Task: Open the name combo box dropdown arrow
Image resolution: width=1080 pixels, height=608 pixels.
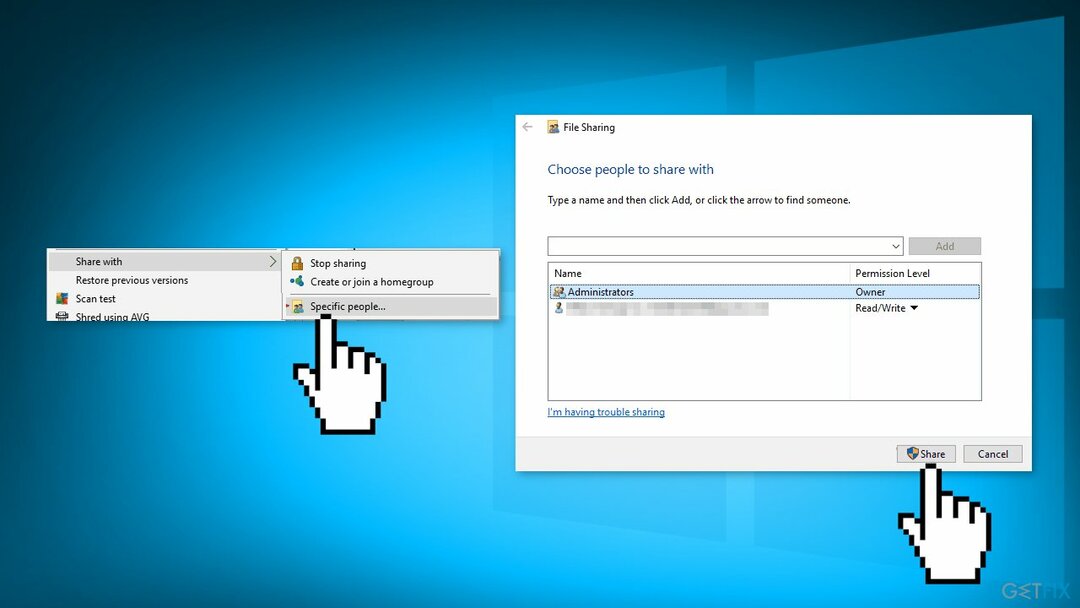Action: (894, 246)
